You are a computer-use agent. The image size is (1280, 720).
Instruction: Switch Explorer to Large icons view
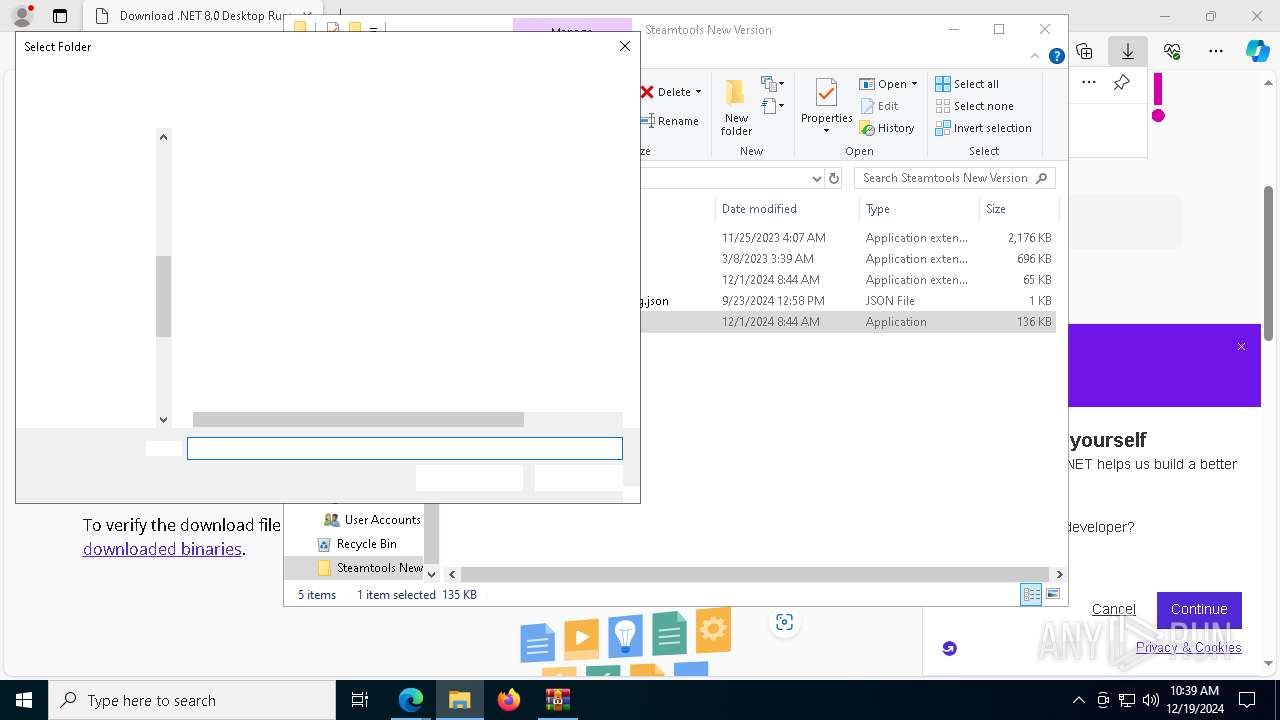click(x=1053, y=594)
